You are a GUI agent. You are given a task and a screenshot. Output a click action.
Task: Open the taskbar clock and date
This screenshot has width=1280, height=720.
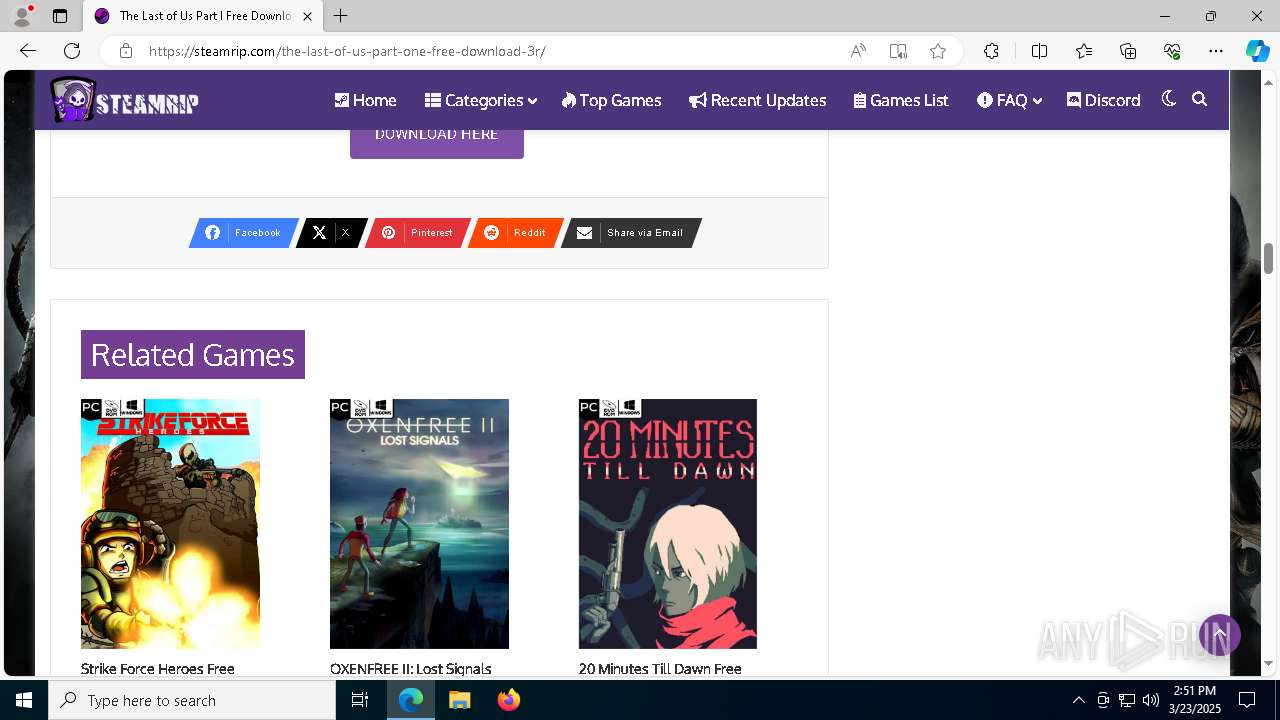click(1194, 700)
